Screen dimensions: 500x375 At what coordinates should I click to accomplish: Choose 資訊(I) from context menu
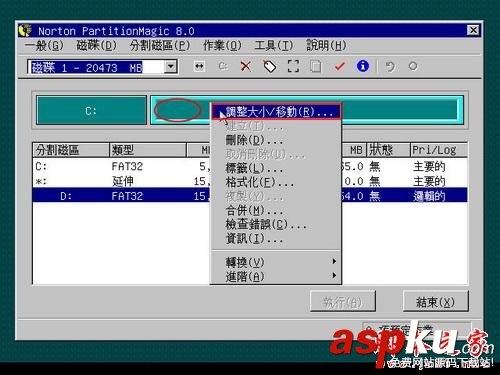(276, 238)
